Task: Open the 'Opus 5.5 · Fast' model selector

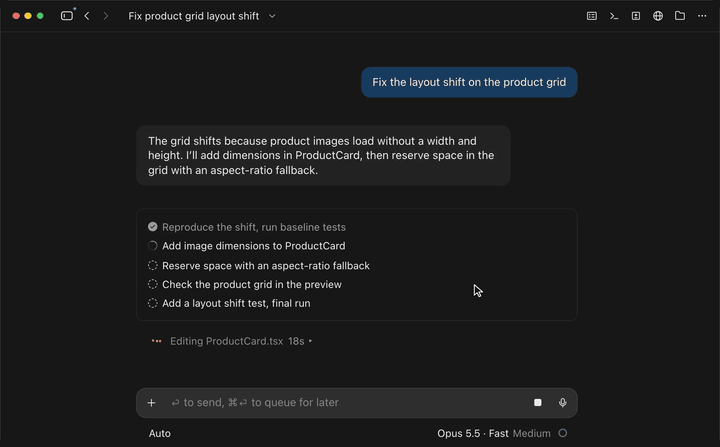Action: (472, 434)
